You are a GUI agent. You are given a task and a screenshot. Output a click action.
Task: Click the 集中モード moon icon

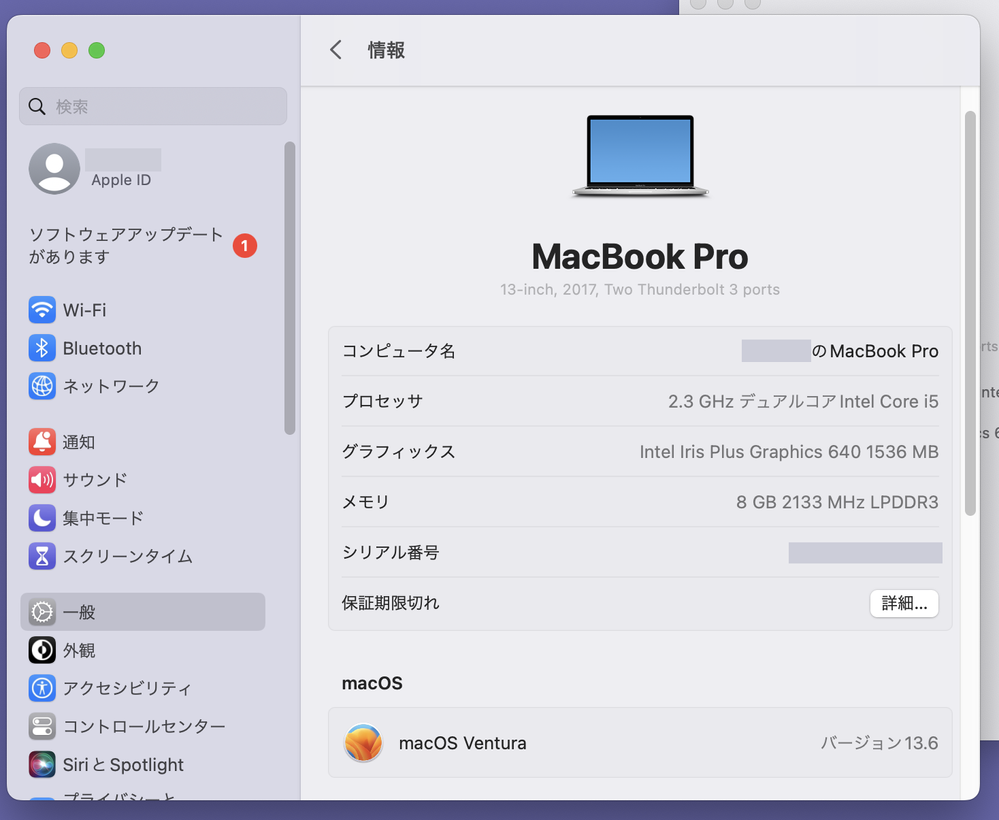(42, 518)
